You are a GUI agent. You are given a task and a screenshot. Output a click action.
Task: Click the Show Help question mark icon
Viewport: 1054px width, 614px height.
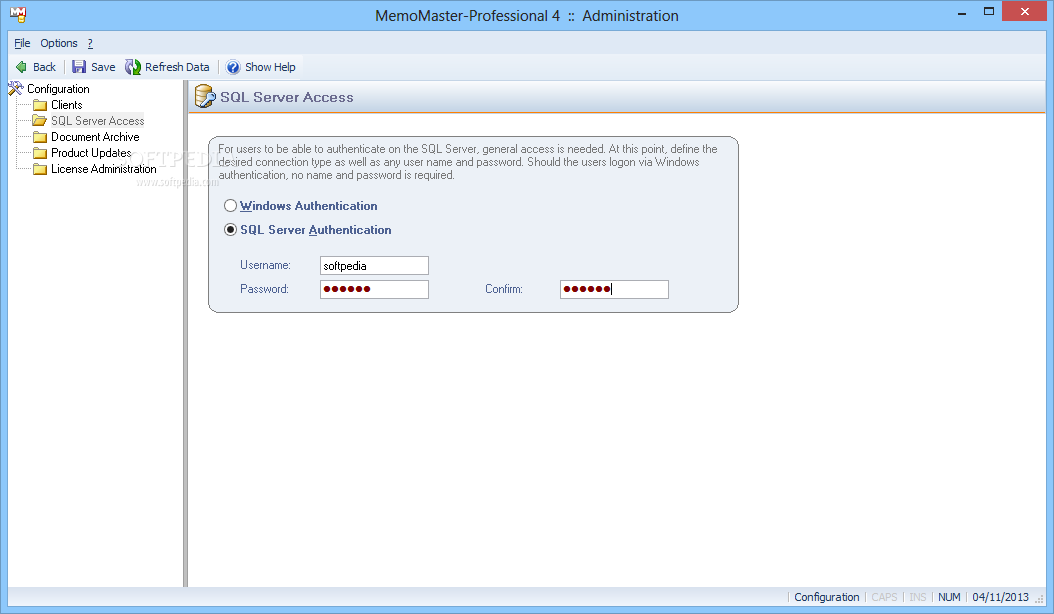pos(233,67)
